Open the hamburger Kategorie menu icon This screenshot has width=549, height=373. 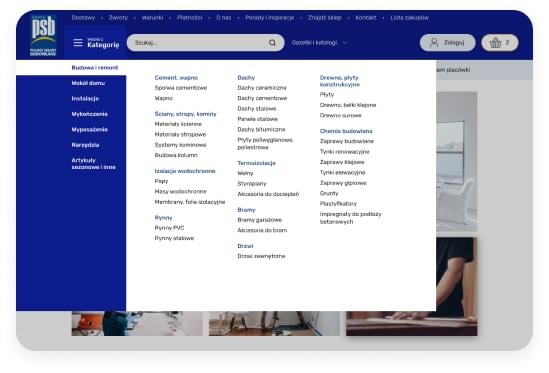[78, 43]
